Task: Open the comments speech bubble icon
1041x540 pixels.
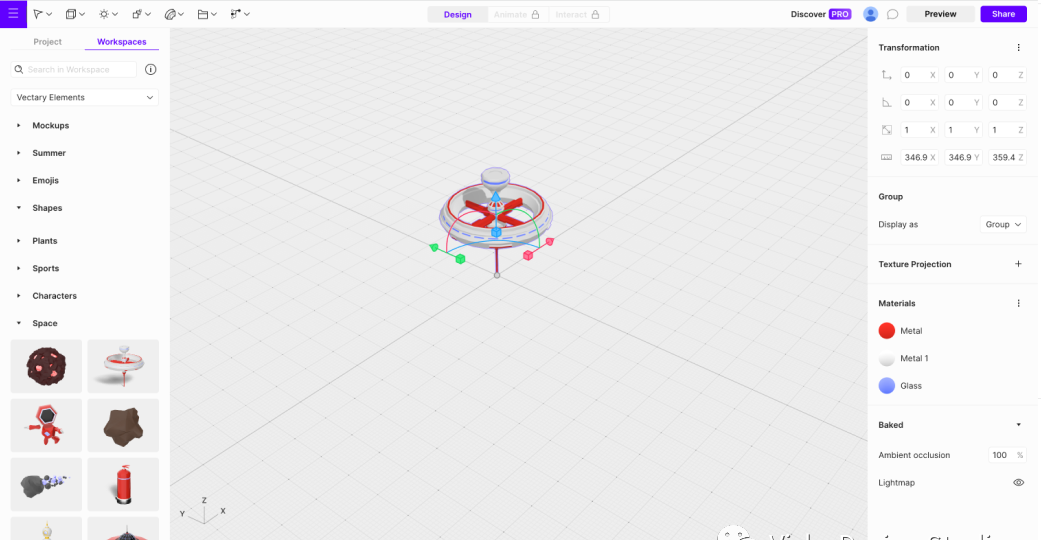Action: (892, 14)
